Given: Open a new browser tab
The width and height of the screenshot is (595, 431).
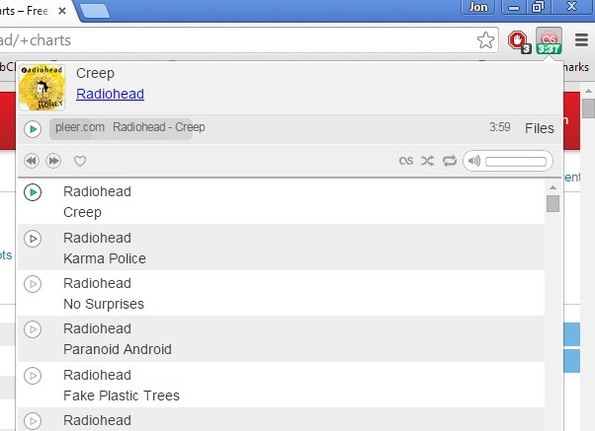Looking at the screenshot, I should 95,11.
